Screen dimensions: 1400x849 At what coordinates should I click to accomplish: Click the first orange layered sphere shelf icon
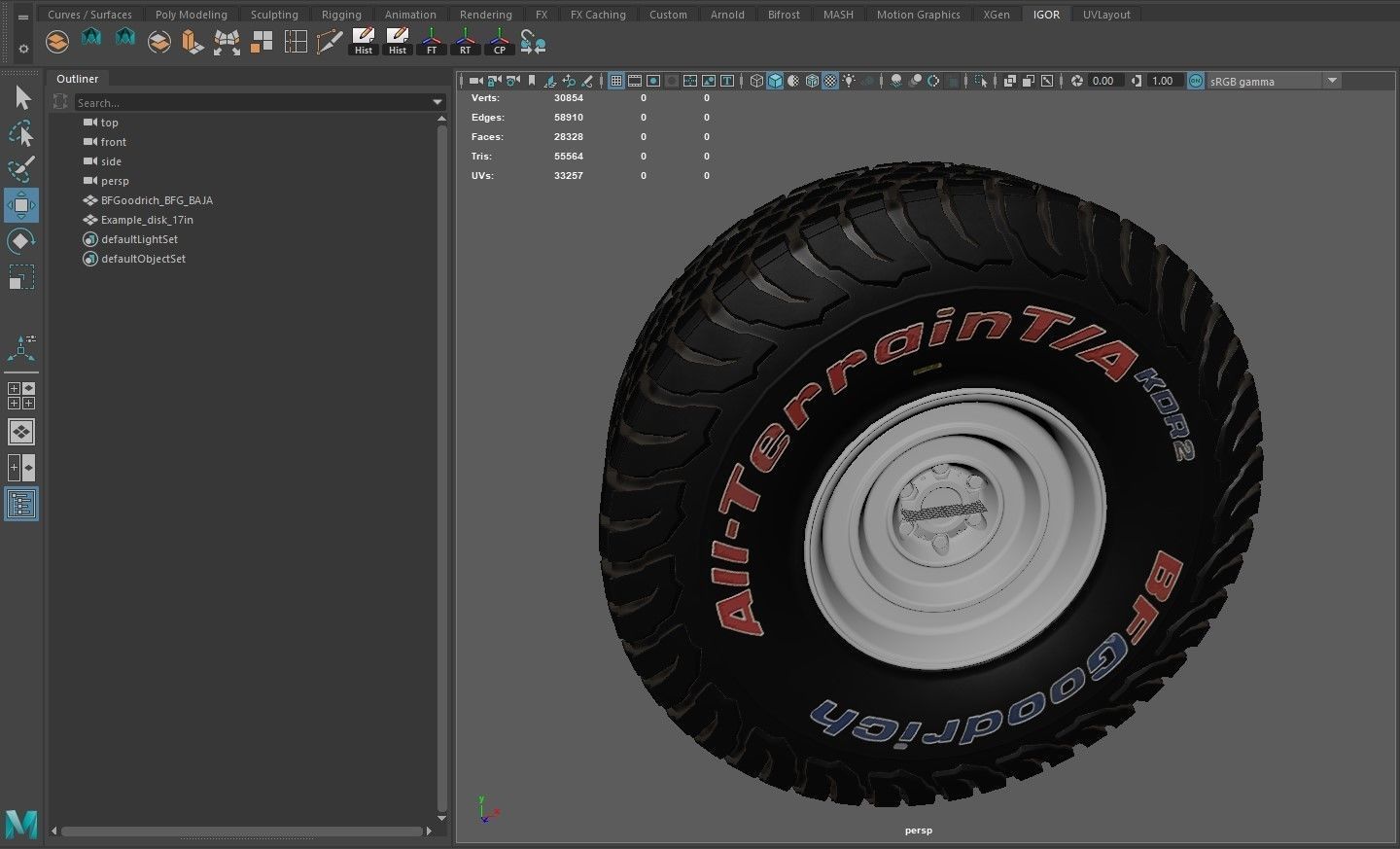tap(57, 42)
